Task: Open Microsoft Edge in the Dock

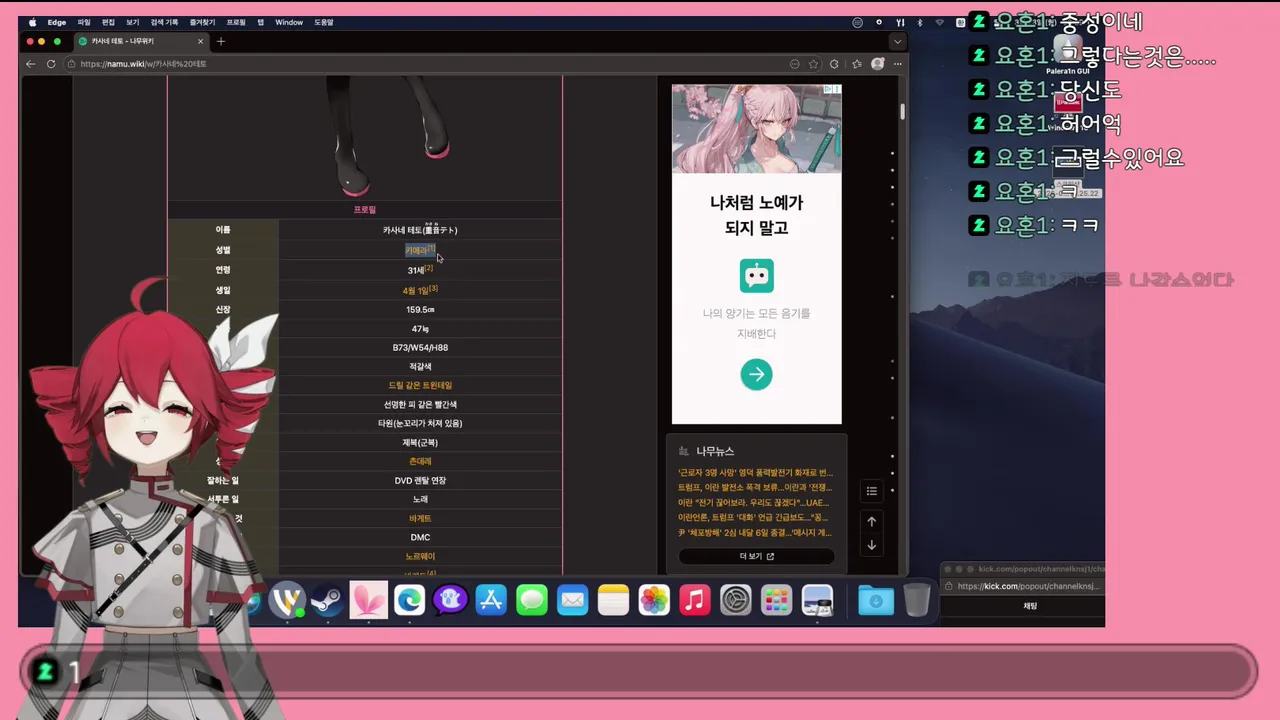Action: click(409, 601)
